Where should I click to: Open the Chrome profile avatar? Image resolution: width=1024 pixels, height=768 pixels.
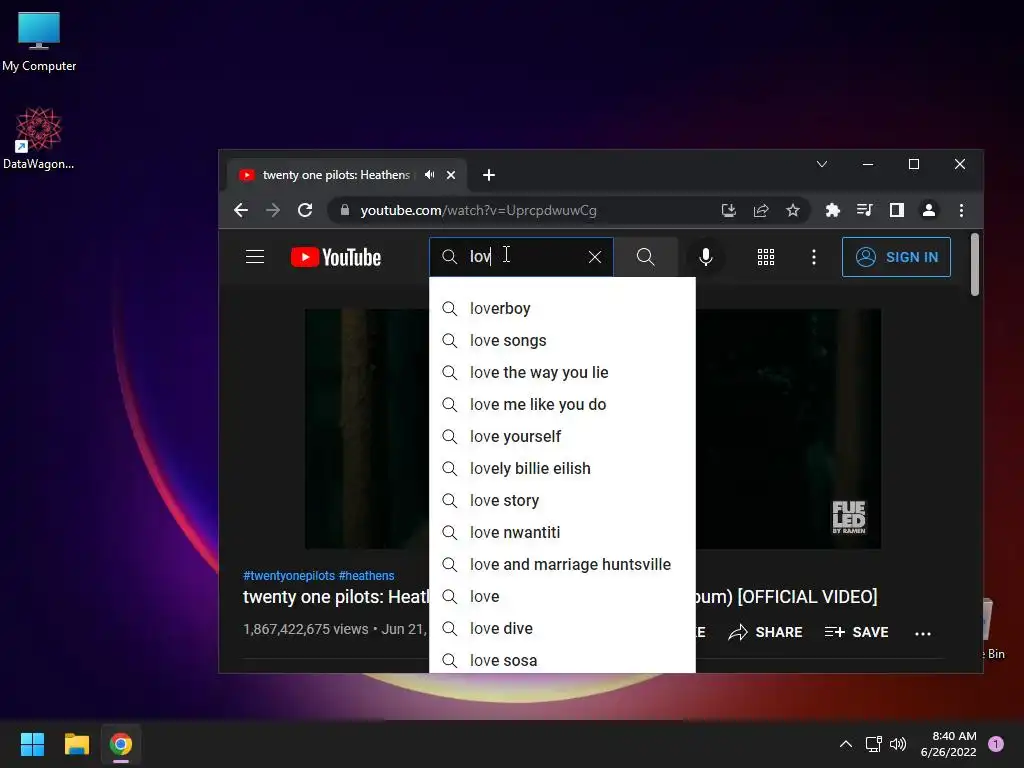pyautogui.click(x=929, y=210)
